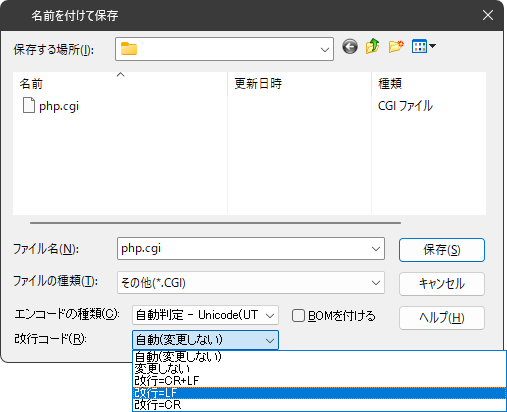
Task: Open the ファイルの種類 dropdown
Action: [251, 283]
